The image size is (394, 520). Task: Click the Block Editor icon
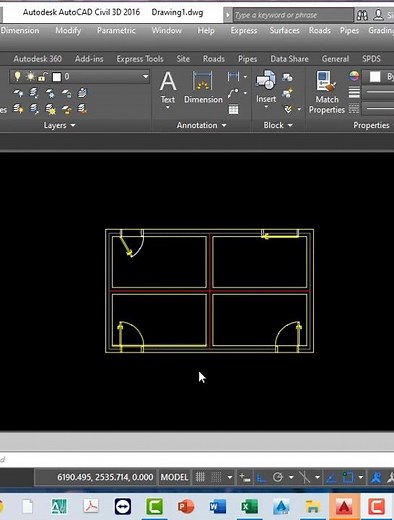pos(287,93)
